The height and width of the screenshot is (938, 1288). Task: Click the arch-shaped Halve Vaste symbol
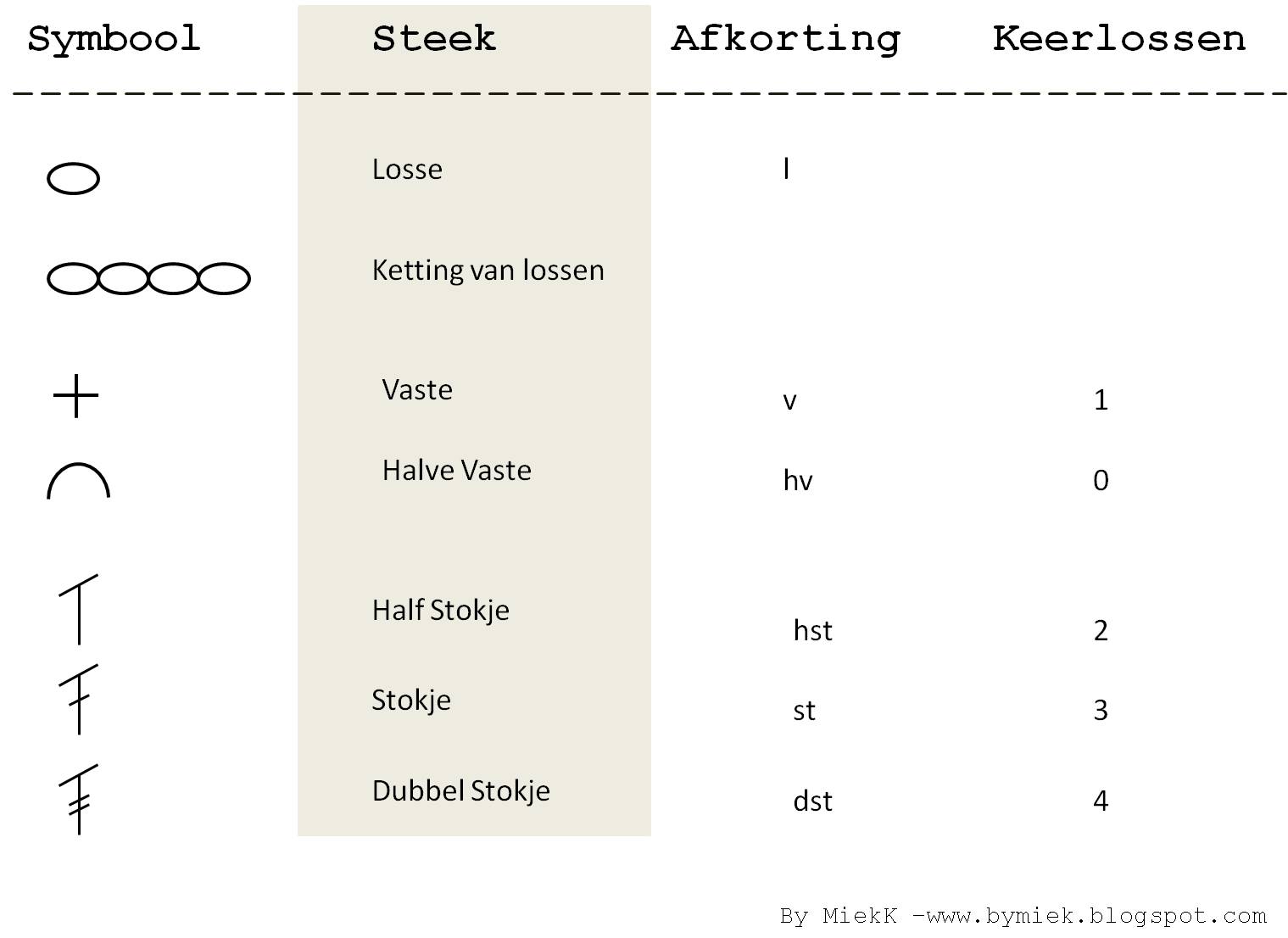78,481
